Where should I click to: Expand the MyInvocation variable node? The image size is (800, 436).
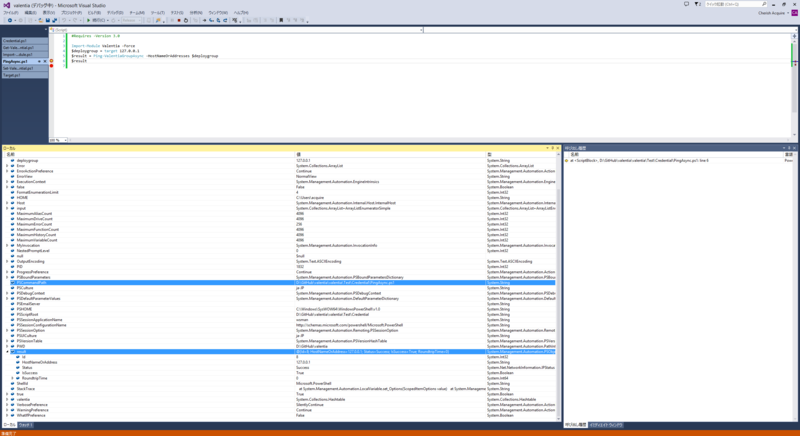coord(7,245)
